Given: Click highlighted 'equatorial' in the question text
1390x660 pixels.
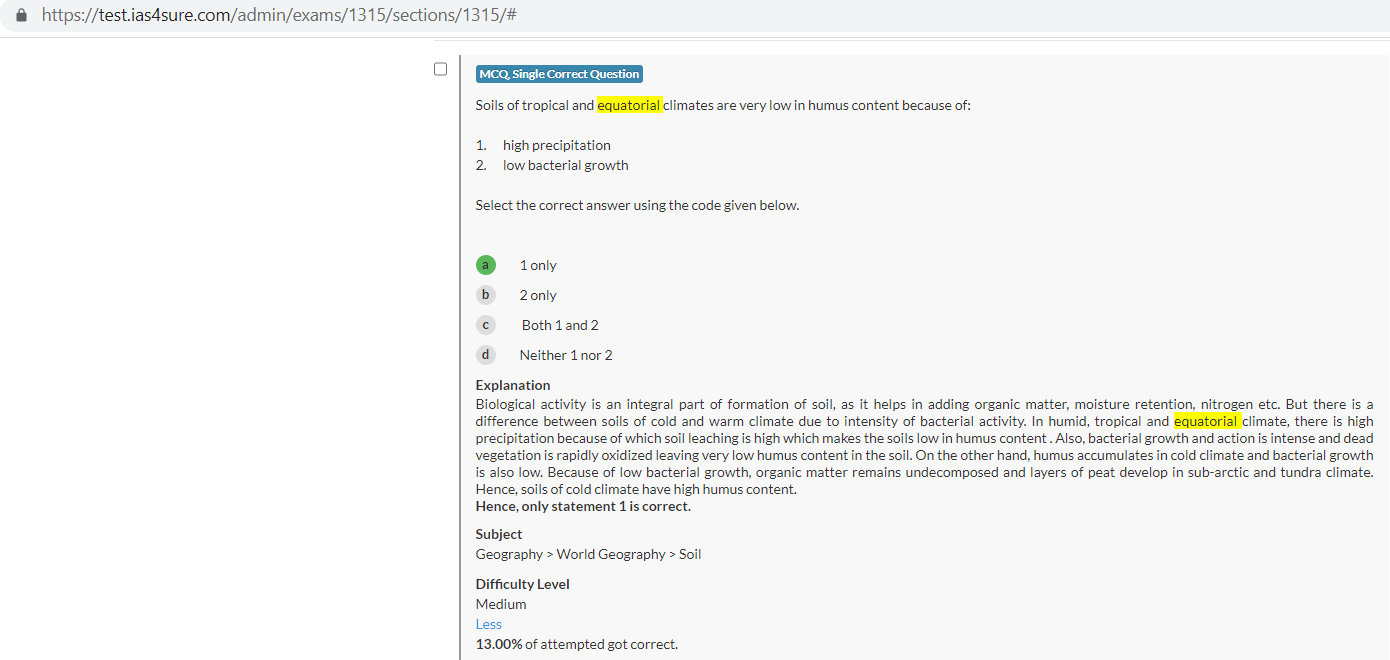Looking at the screenshot, I should (x=629, y=105).
